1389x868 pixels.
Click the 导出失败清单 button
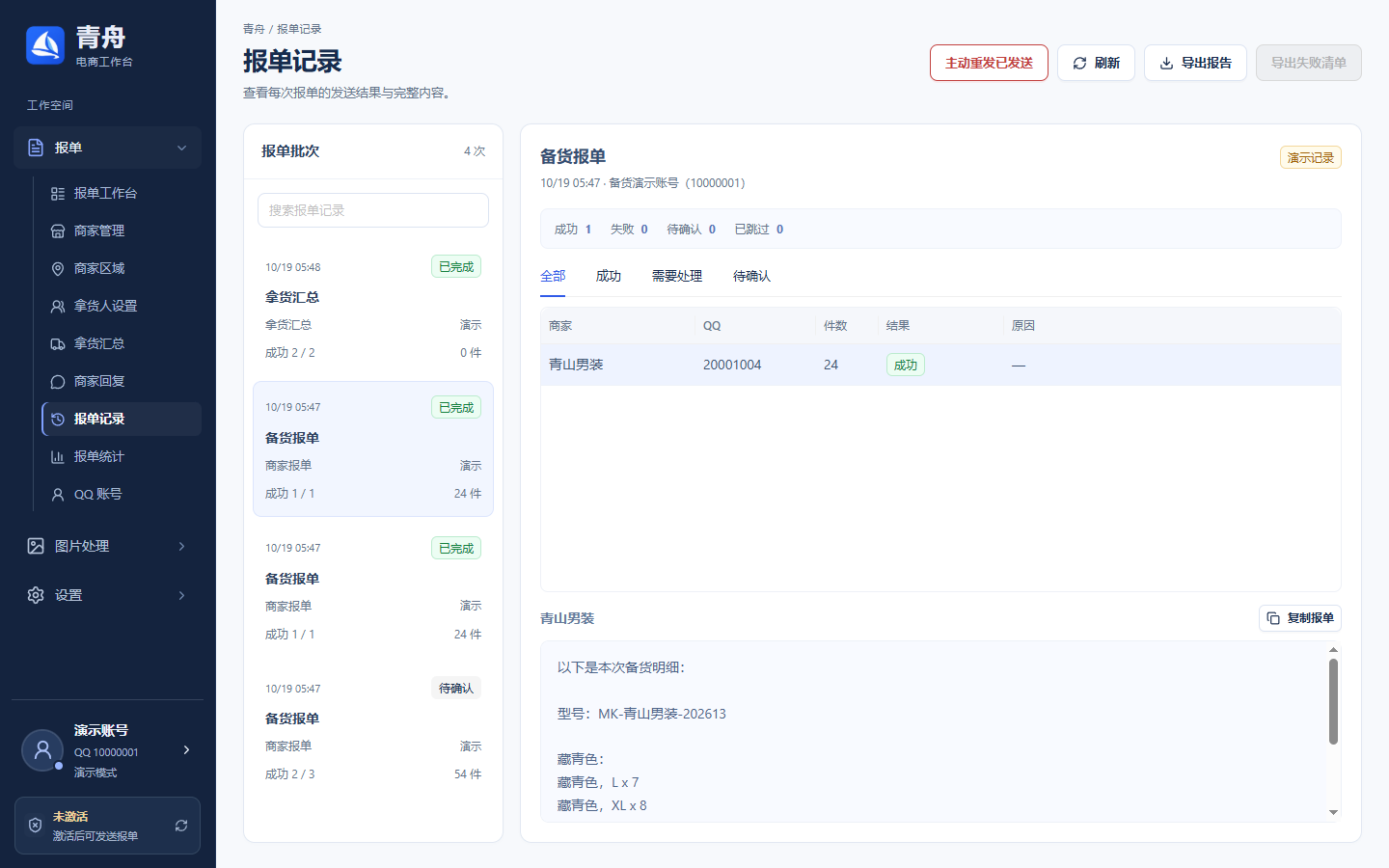point(1309,63)
